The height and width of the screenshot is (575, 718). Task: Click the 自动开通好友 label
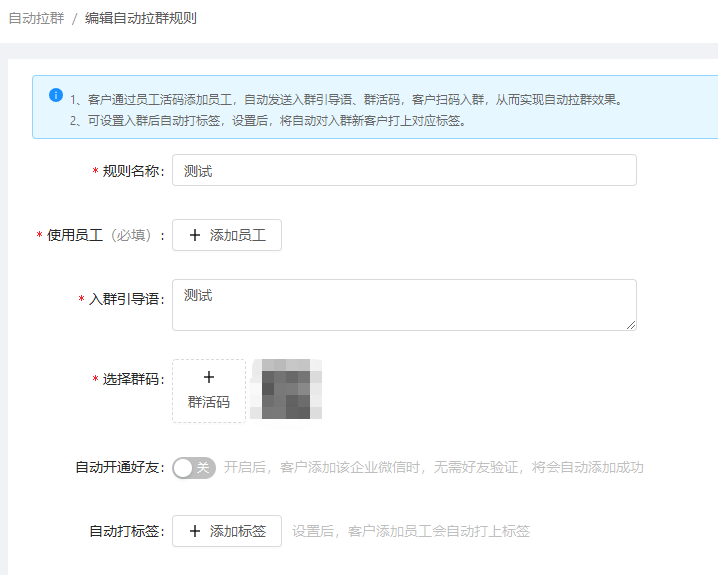(x=120, y=467)
